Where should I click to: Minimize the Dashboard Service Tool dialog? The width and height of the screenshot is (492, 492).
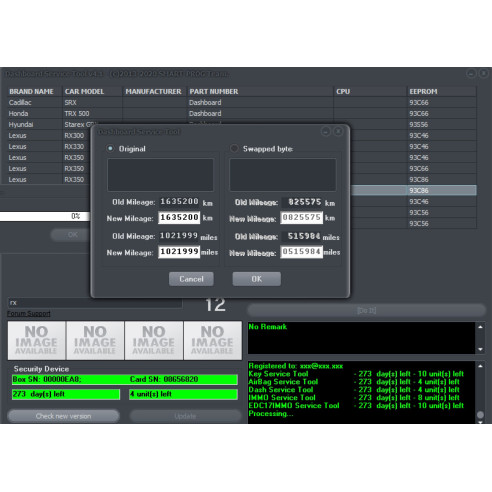326,132
